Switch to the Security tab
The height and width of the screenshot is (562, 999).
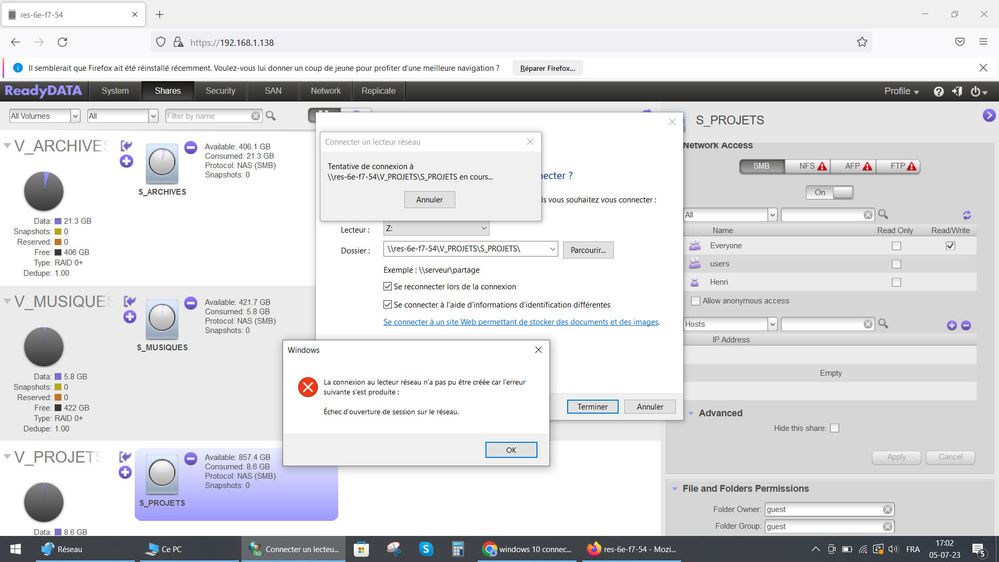click(220, 91)
